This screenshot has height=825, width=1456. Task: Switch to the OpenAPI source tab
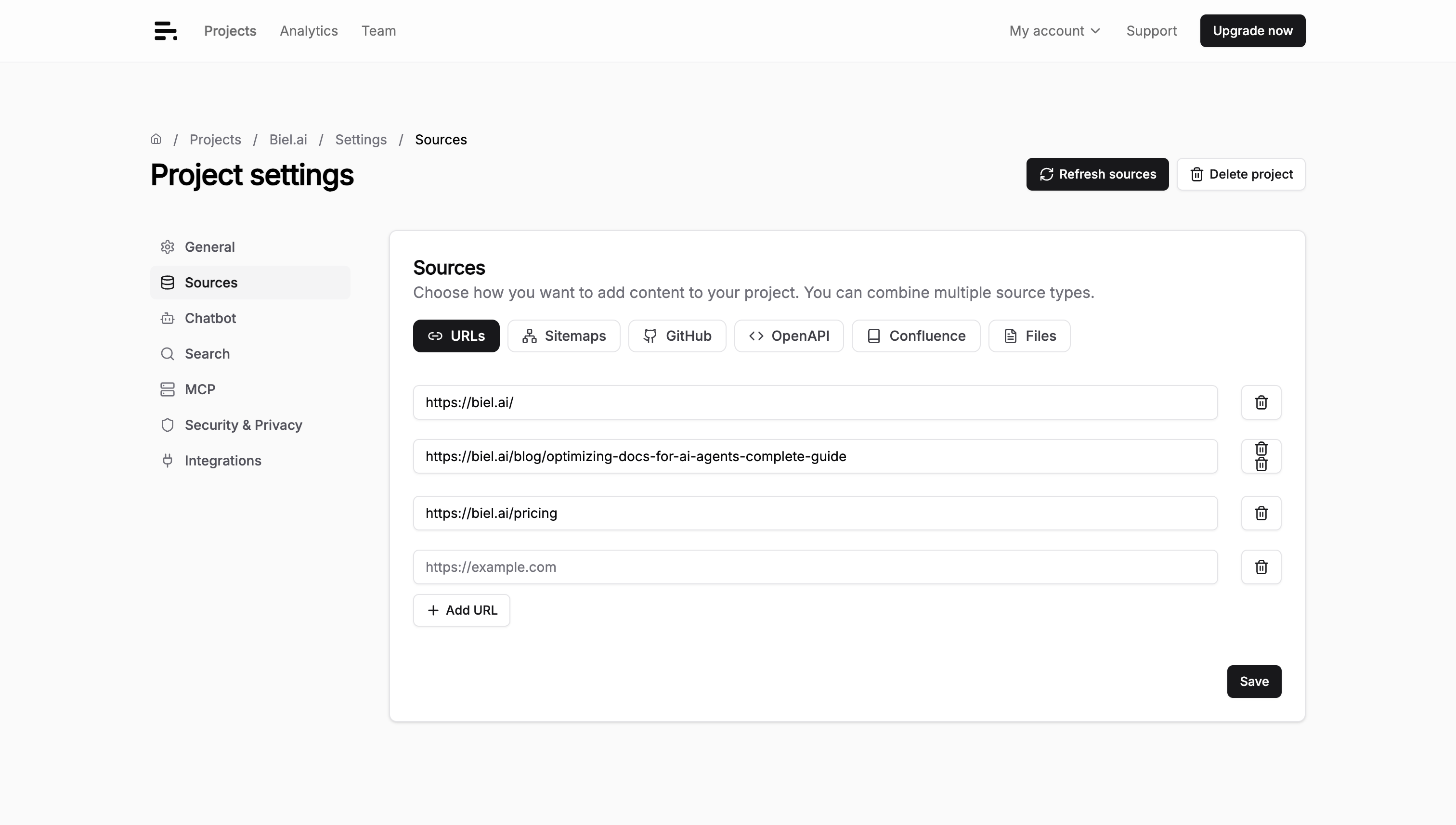tap(789, 336)
